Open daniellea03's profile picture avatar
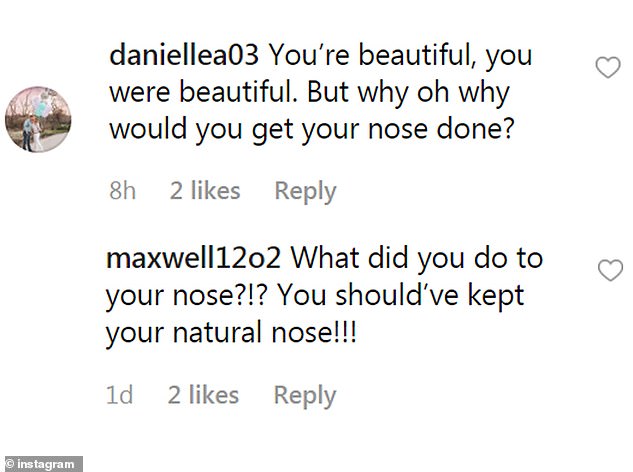 click(35, 120)
